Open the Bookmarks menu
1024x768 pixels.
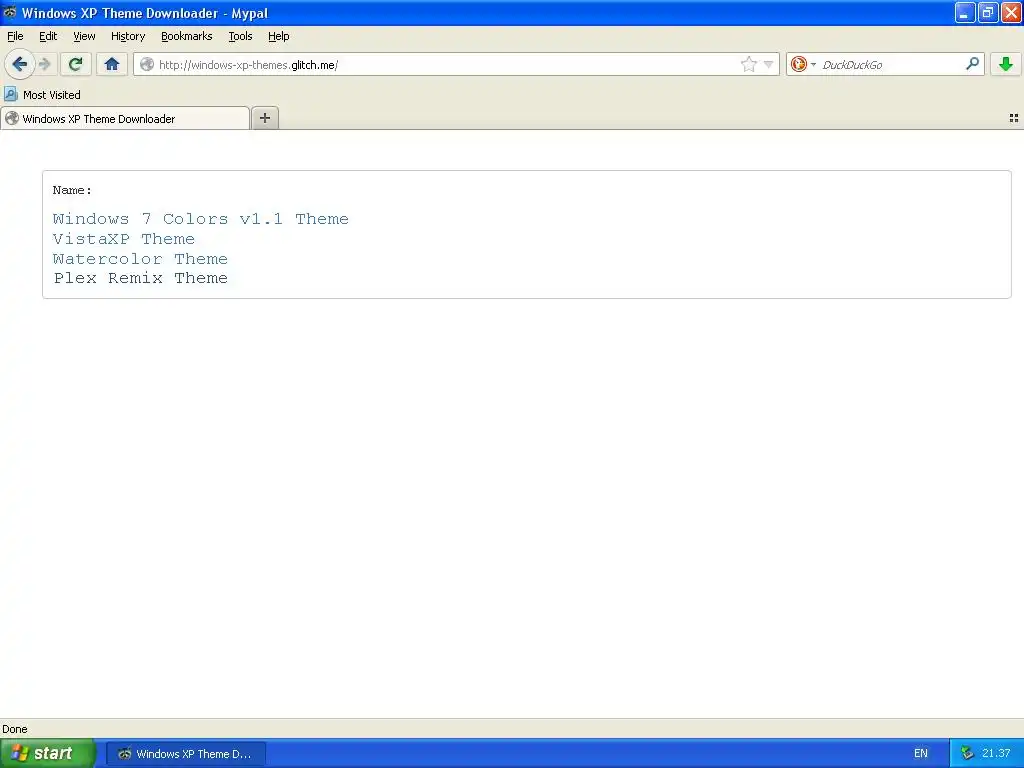187,36
